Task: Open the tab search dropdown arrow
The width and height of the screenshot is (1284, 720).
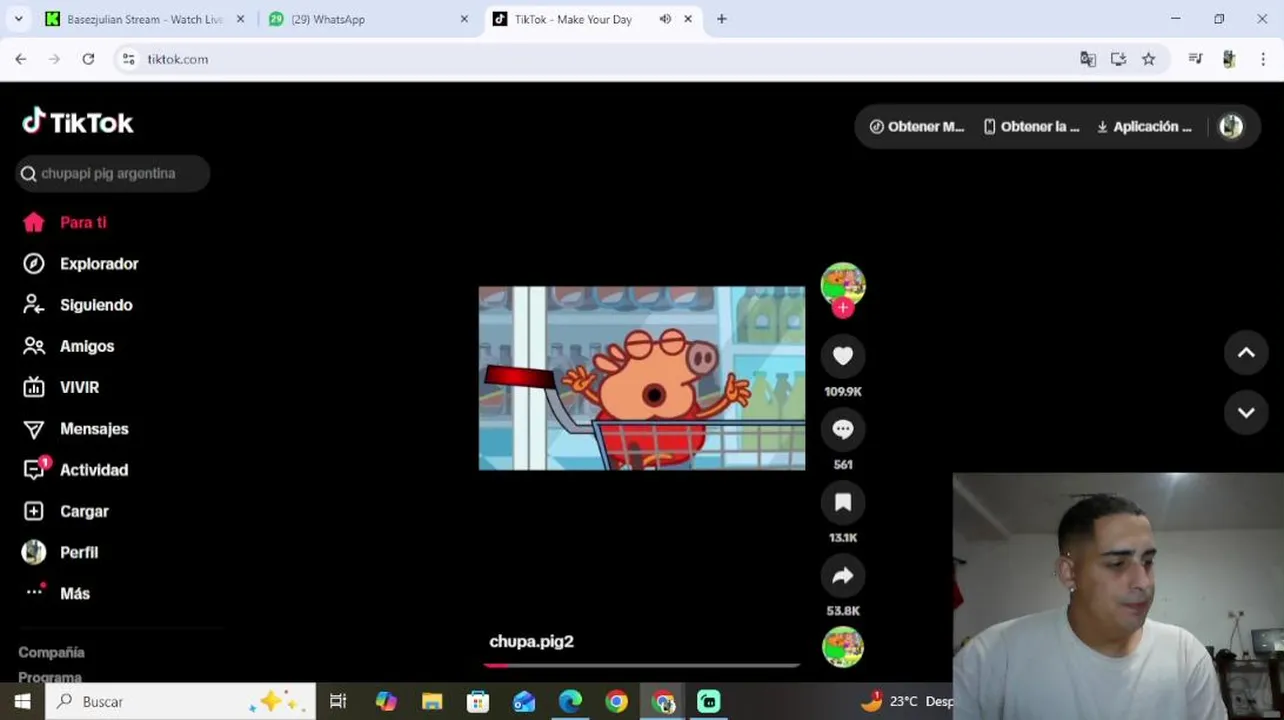Action: click(18, 19)
